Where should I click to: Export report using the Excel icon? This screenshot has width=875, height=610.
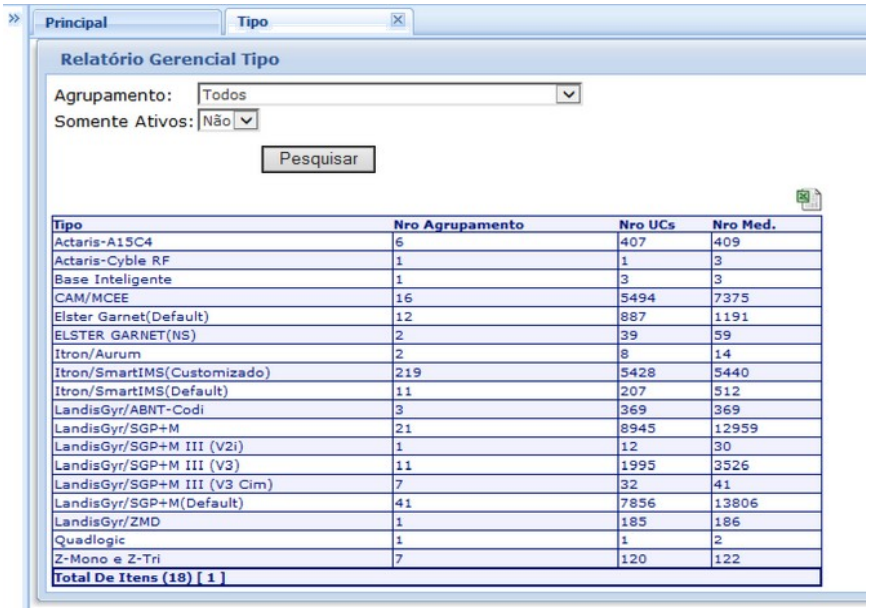point(809,200)
